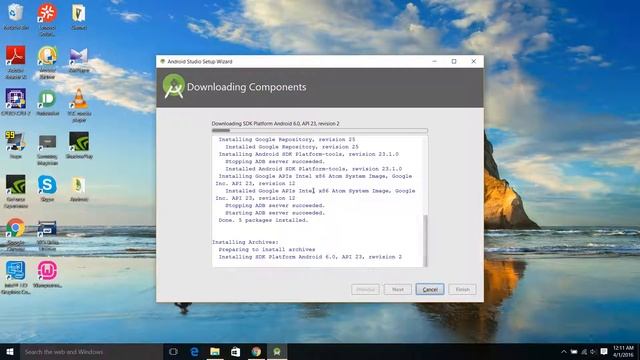This screenshot has width=640, height=360.
Task: Click the log line 'Done. 5 packages installed.'
Action: click(x=263, y=220)
